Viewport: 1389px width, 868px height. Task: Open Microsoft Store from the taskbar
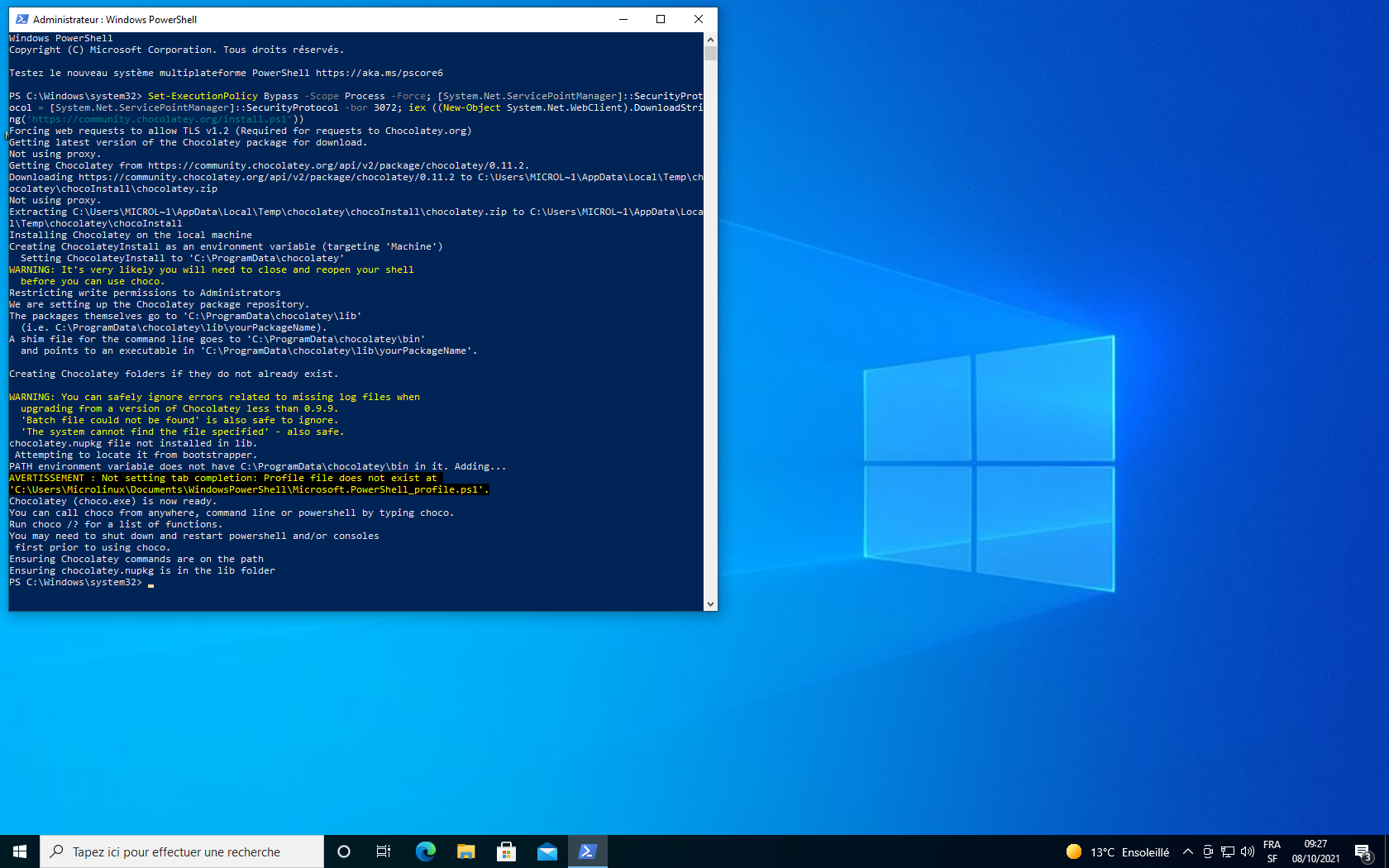(506, 851)
